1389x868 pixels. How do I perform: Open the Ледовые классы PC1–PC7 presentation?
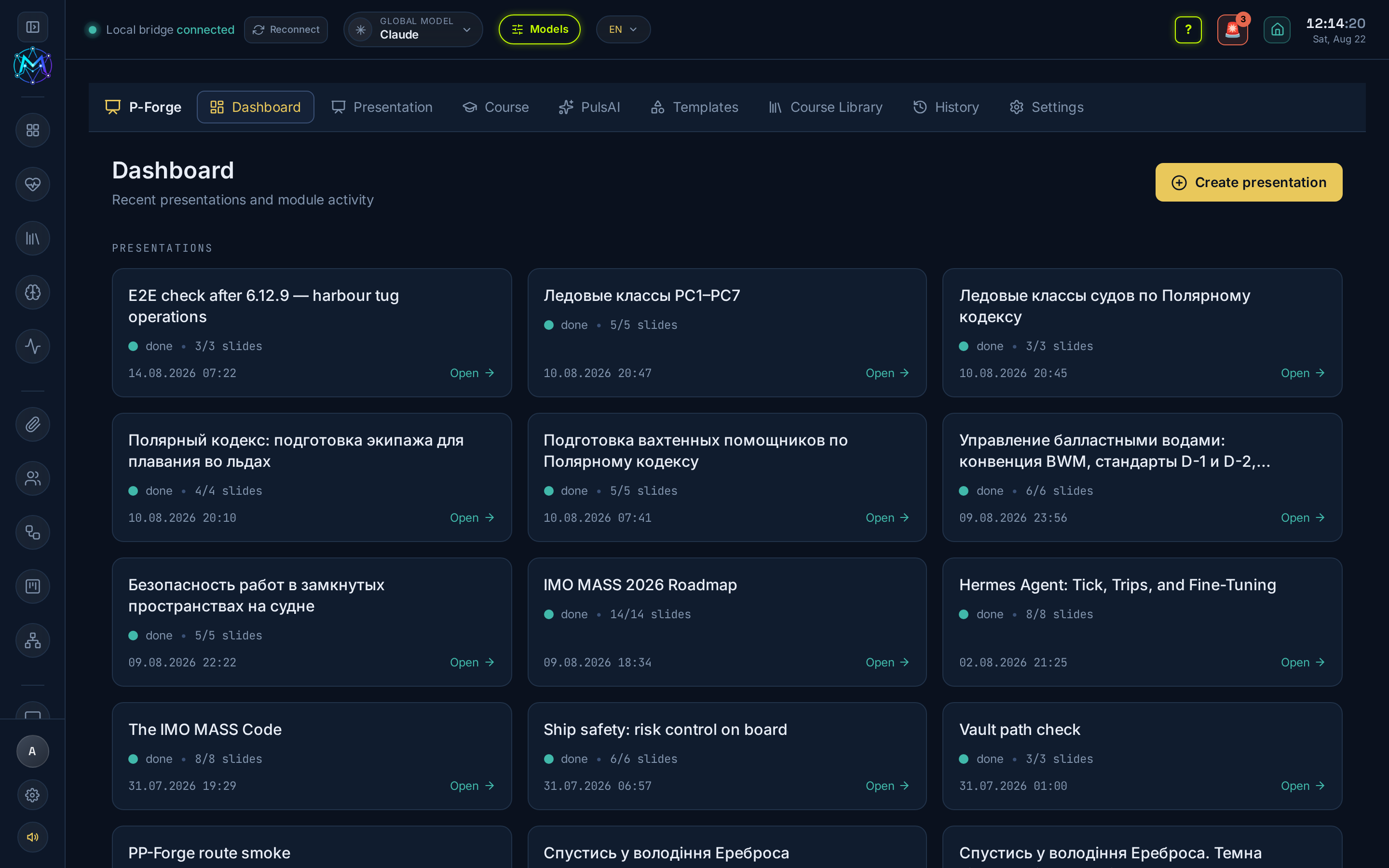pyautogui.click(x=887, y=373)
